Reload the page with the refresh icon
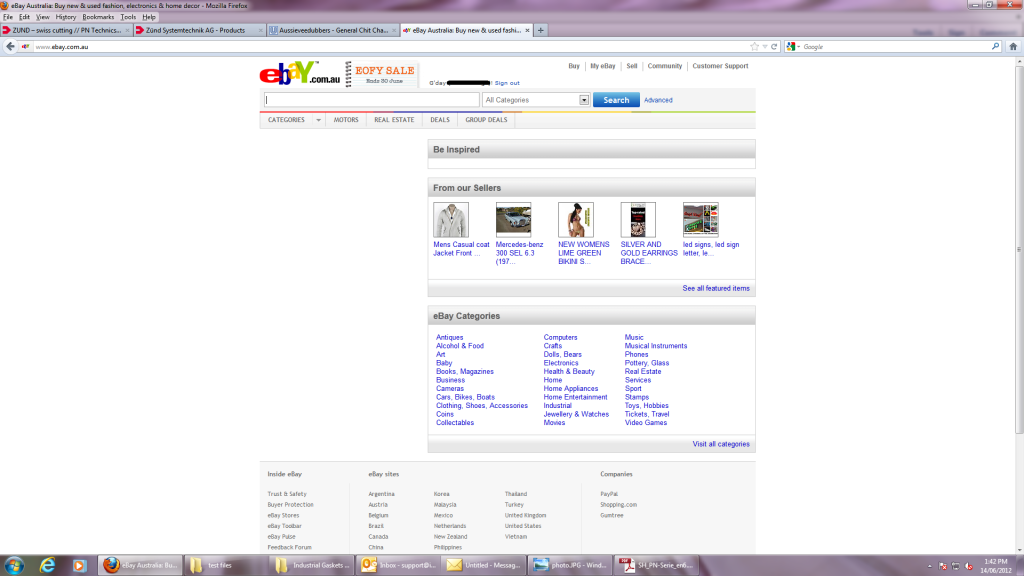Image resolution: width=1024 pixels, height=576 pixels. point(774,46)
